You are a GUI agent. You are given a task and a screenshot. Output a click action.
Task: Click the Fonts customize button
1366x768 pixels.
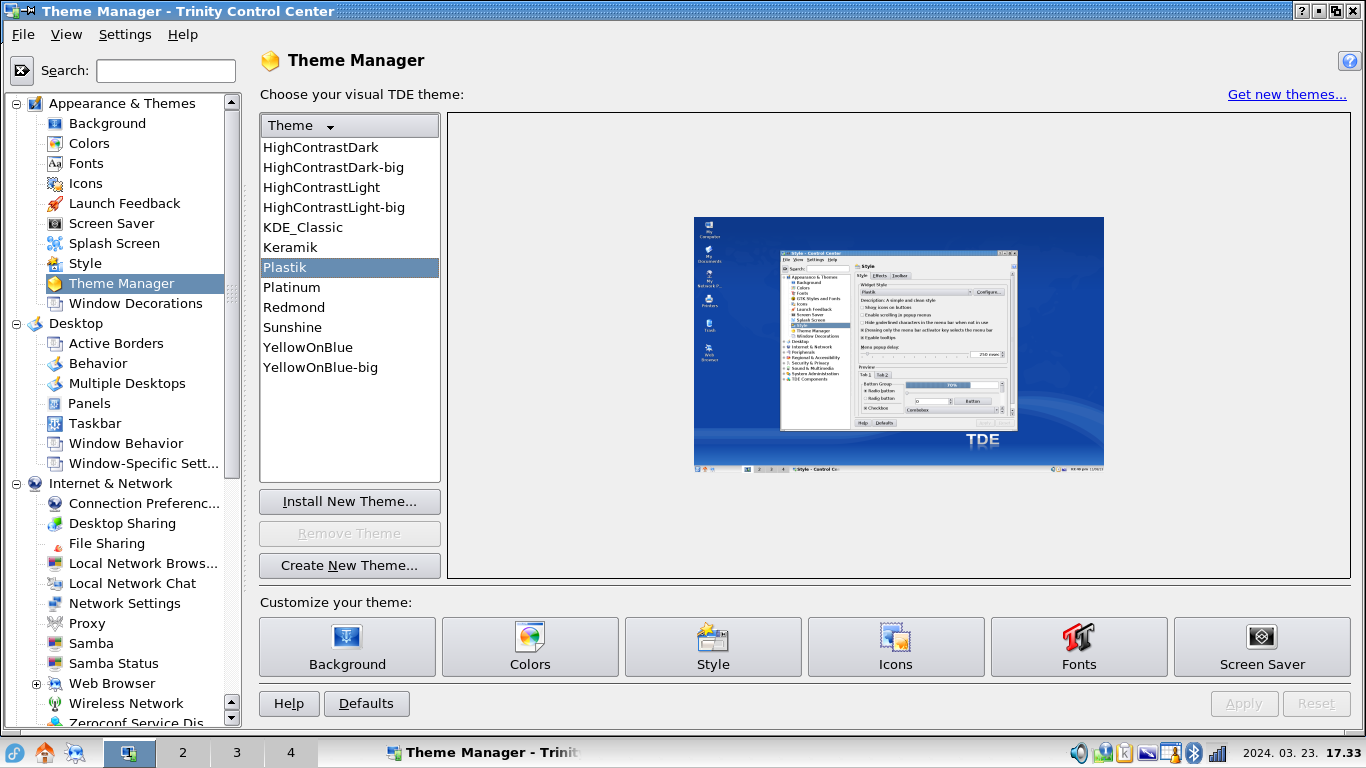pos(1079,647)
